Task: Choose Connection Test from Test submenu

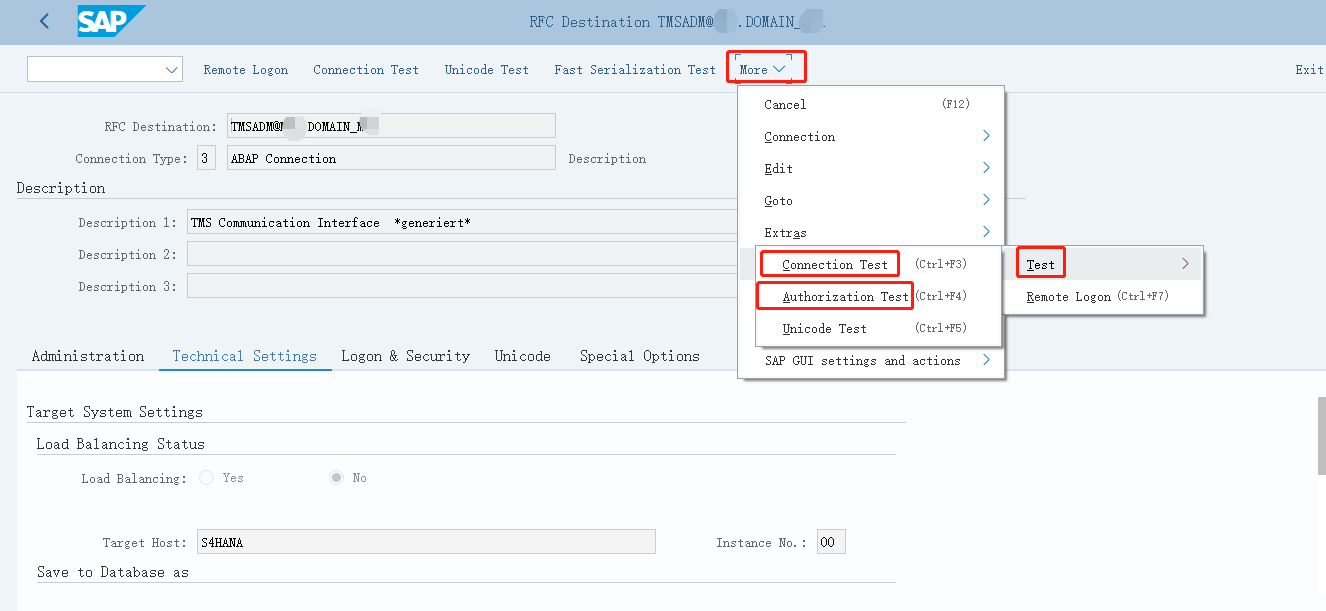Action: pyautogui.click(x=835, y=265)
